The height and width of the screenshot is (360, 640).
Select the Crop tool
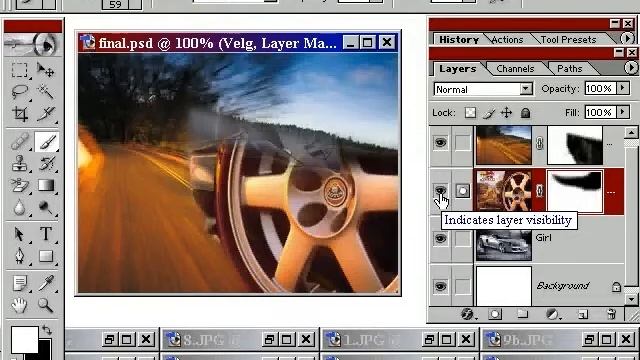[x=19, y=114]
